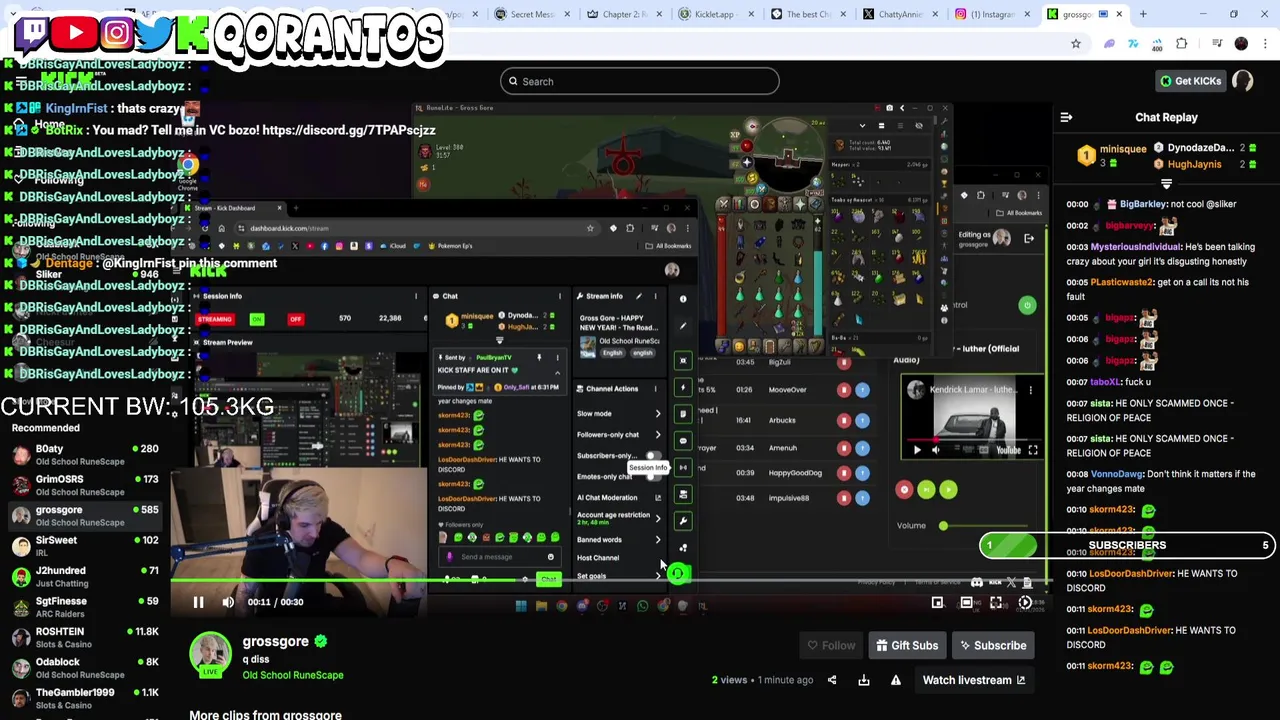1280x720 pixels.
Task: Mute the clip audio
Action: click(228, 602)
